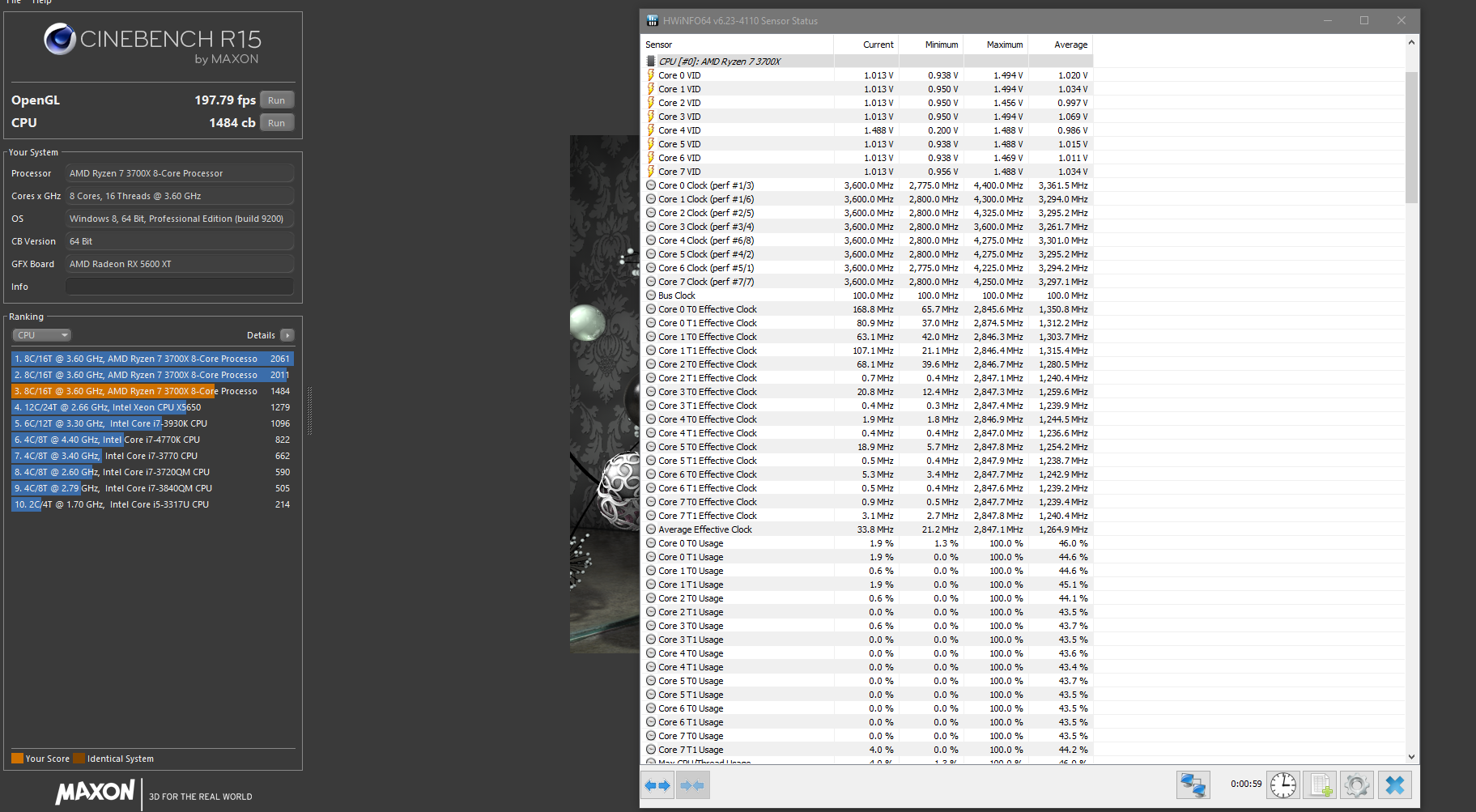The height and width of the screenshot is (812, 1476).
Task: Run the OpenGL benchmark
Action: pos(277,100)
